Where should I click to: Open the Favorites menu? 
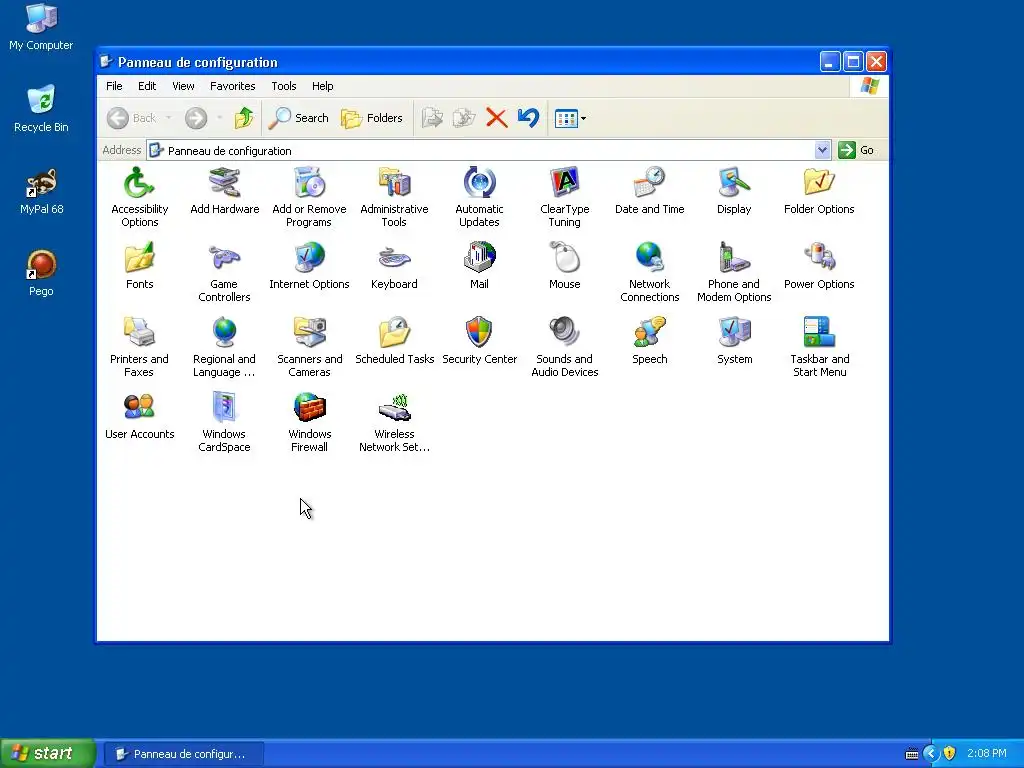[232, 86]
